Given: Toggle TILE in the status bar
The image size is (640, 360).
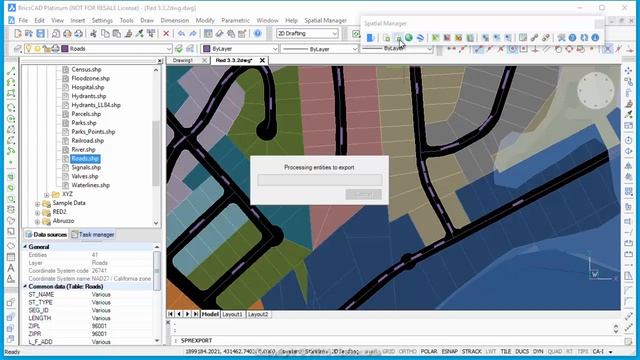Looking at the screenshot, I should pyautogui.click(x=506, y=351).
